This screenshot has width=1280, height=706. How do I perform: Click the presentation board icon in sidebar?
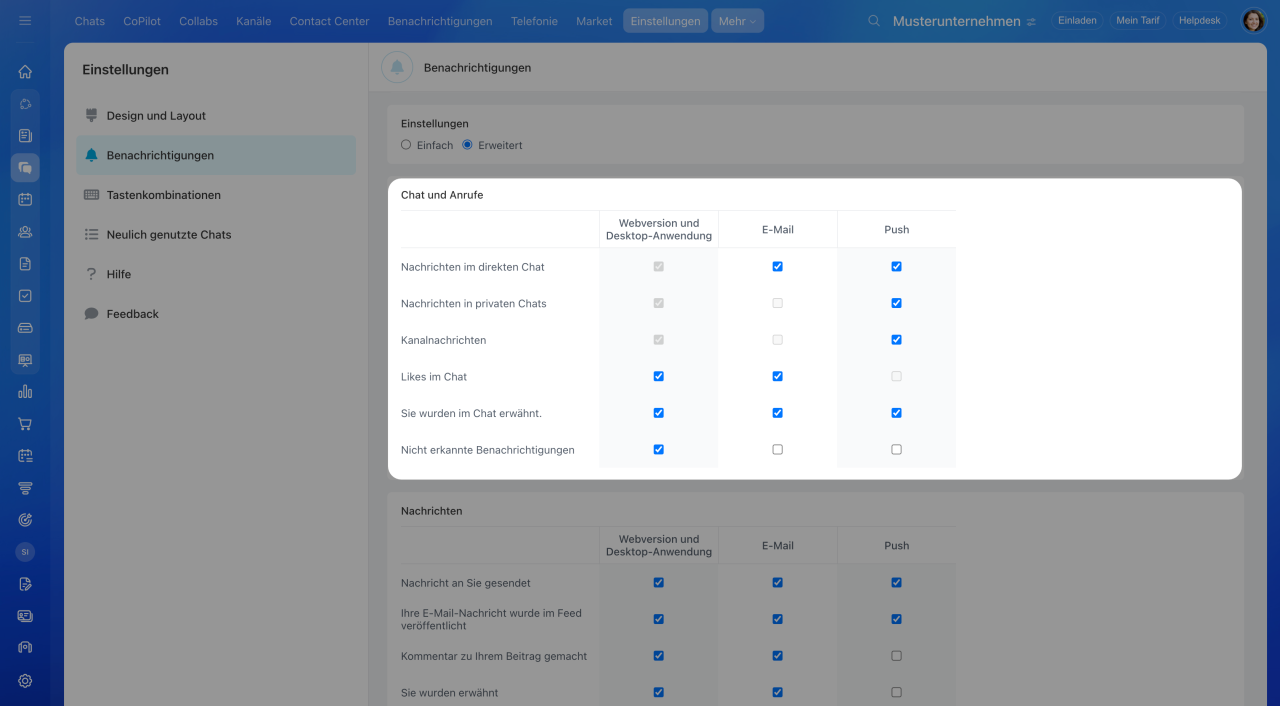(25, 359)
